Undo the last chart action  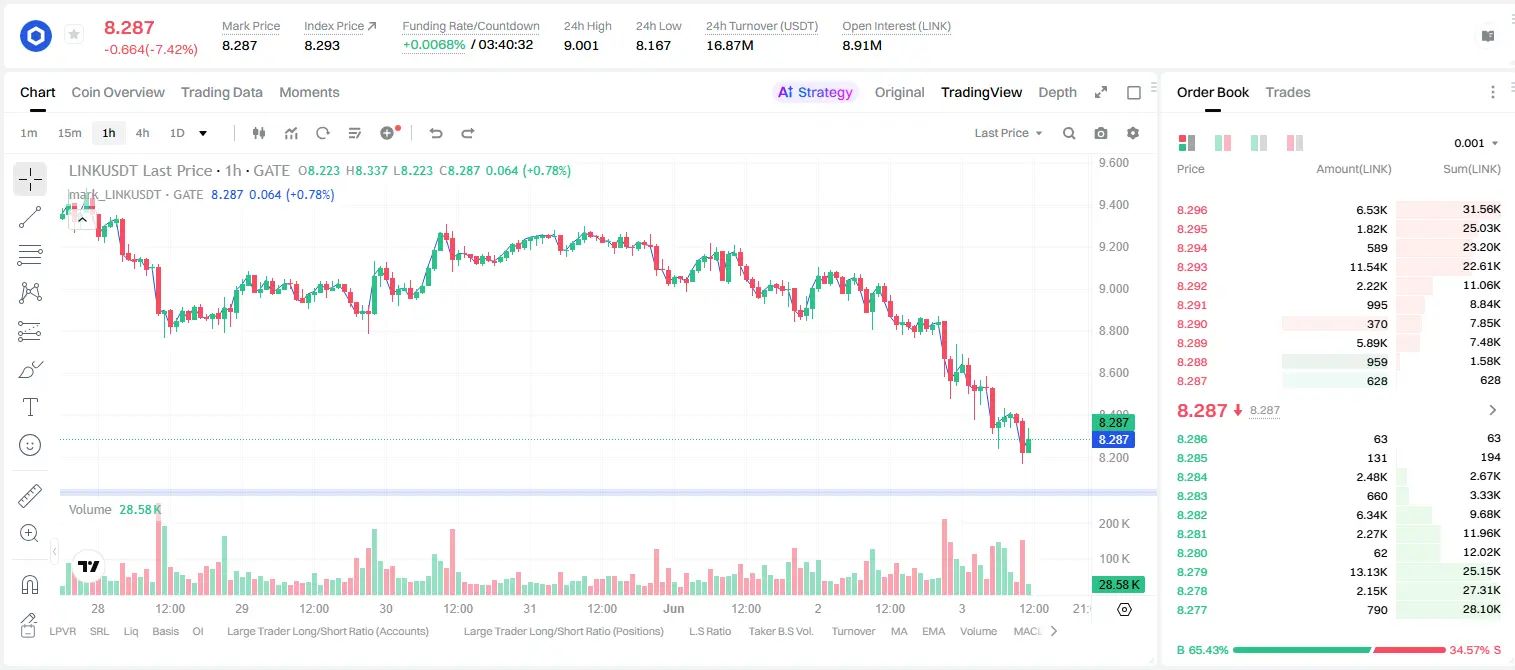(x=435, y=133)
